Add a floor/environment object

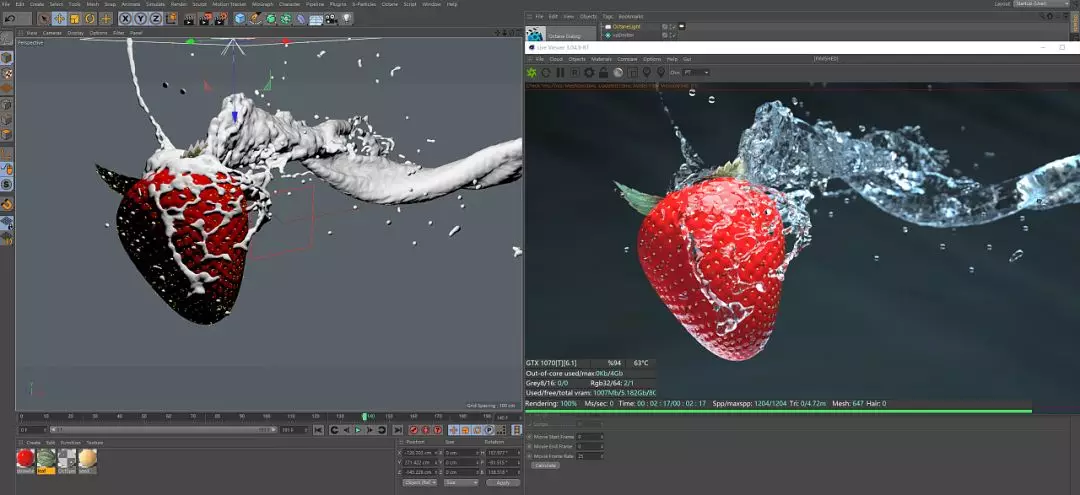[316, 19]
